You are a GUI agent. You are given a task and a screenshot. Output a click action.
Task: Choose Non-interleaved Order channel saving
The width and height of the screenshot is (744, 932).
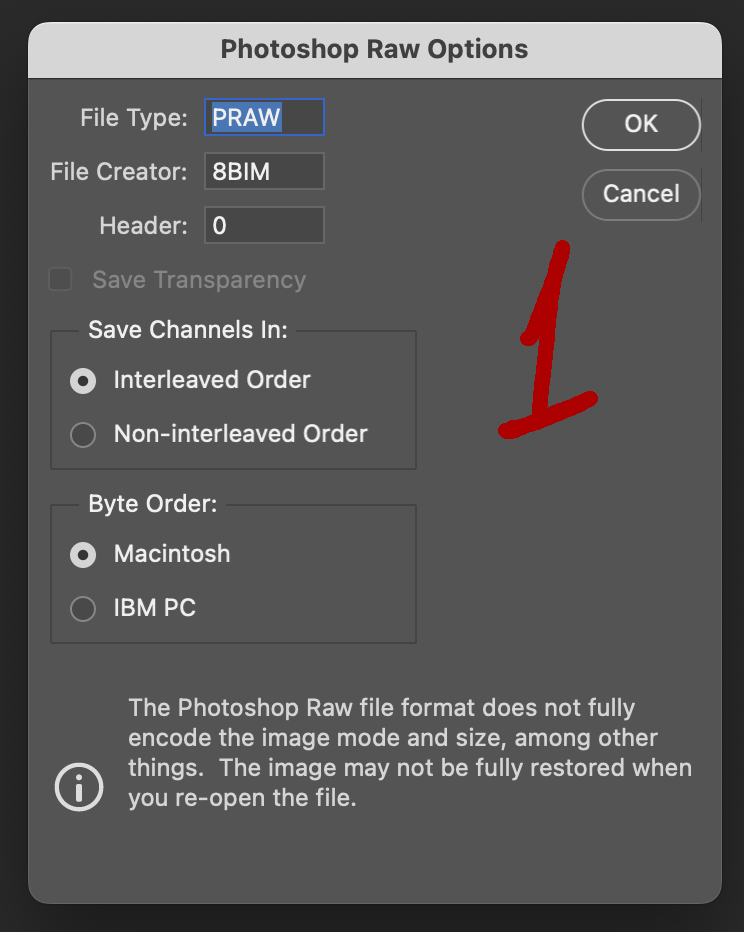(x=83, y=435)
